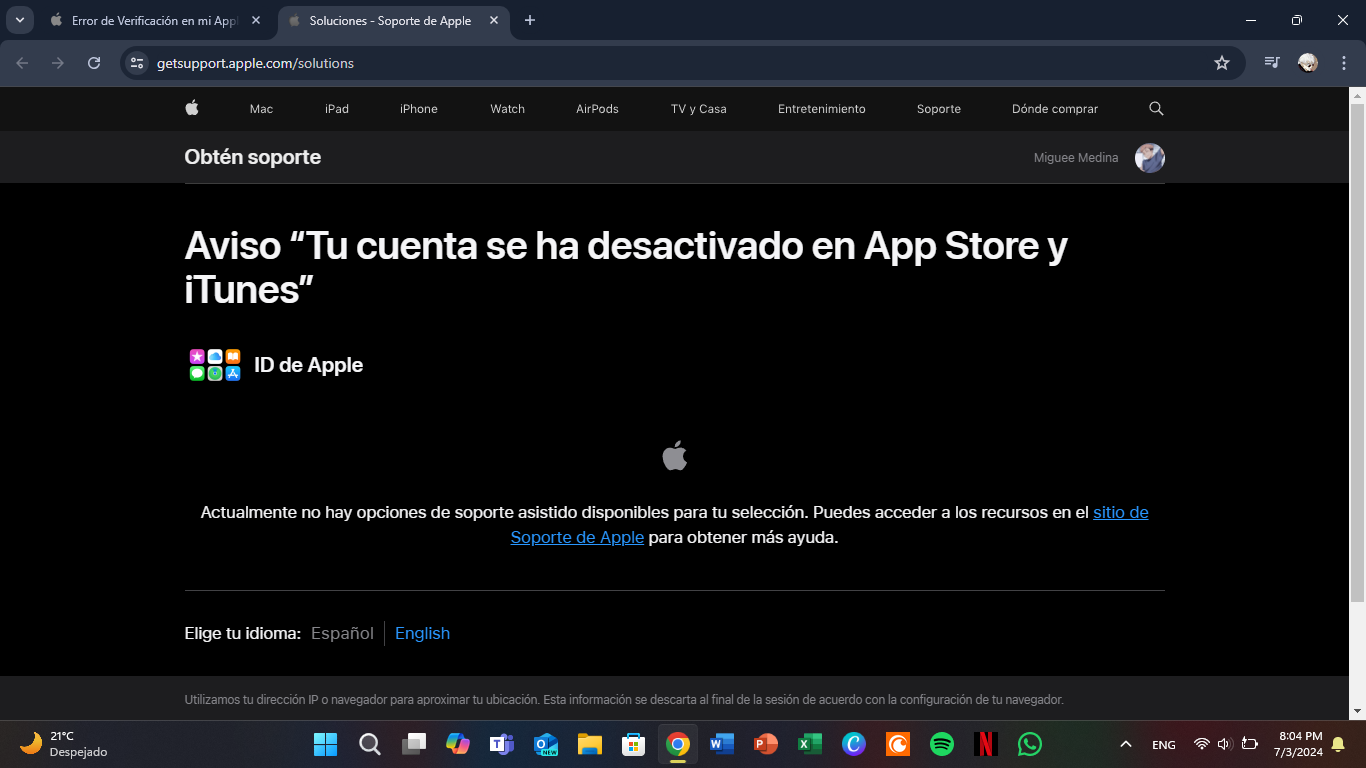Switch language to English
1366x768 pixels.
pos(422,633)
